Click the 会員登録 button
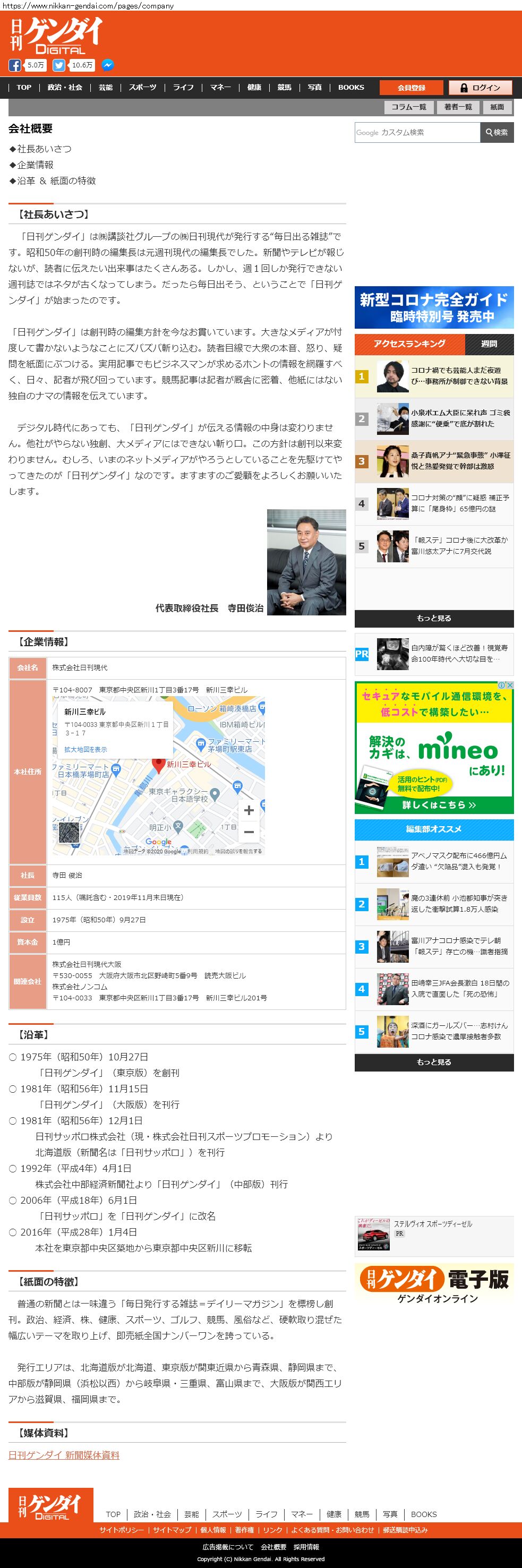This screenshot has height=1568, width=522. [411, 88]
